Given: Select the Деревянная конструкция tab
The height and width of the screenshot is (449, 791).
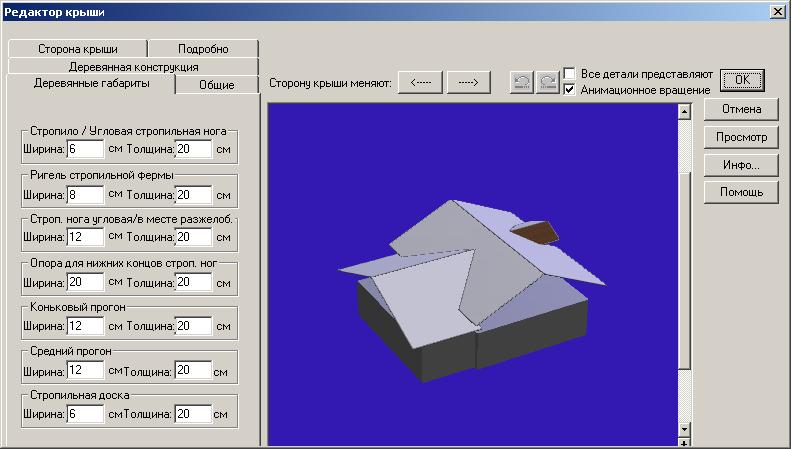Looking at the screenshot, I should point(133,67).
